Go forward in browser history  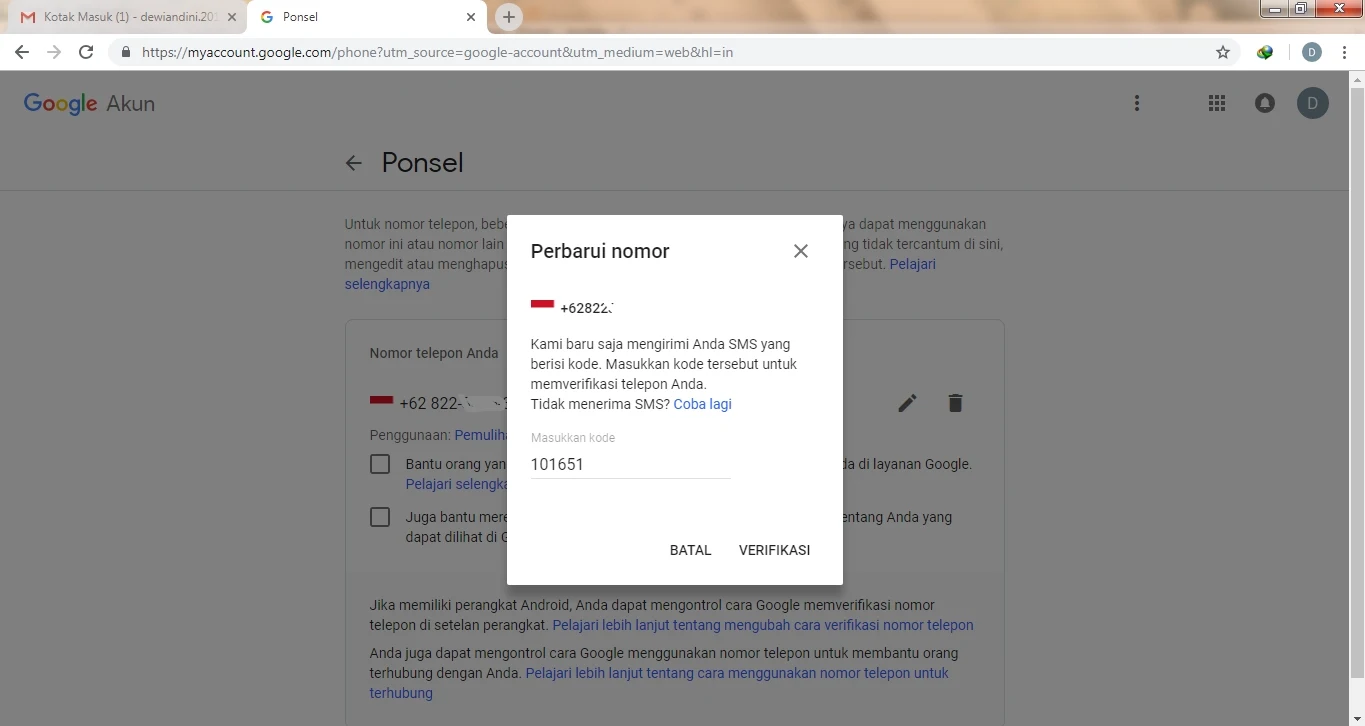pos(54,52)
